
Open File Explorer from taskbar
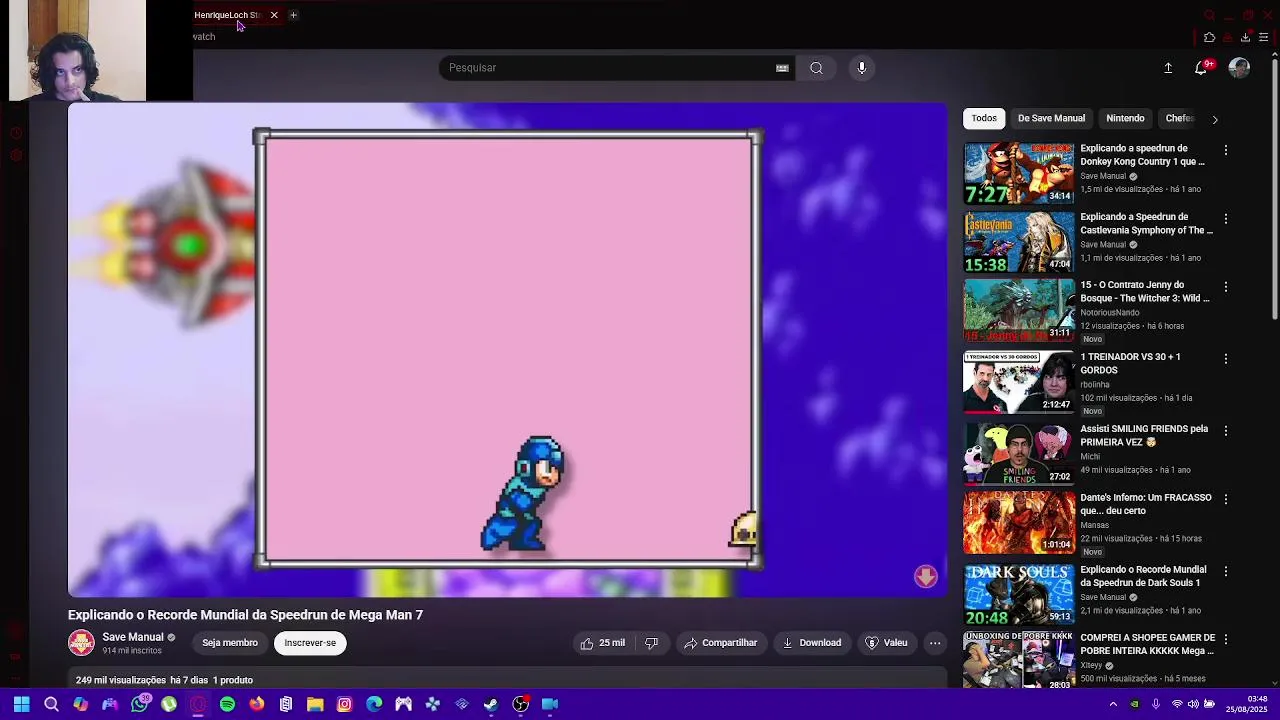(315, 704)
